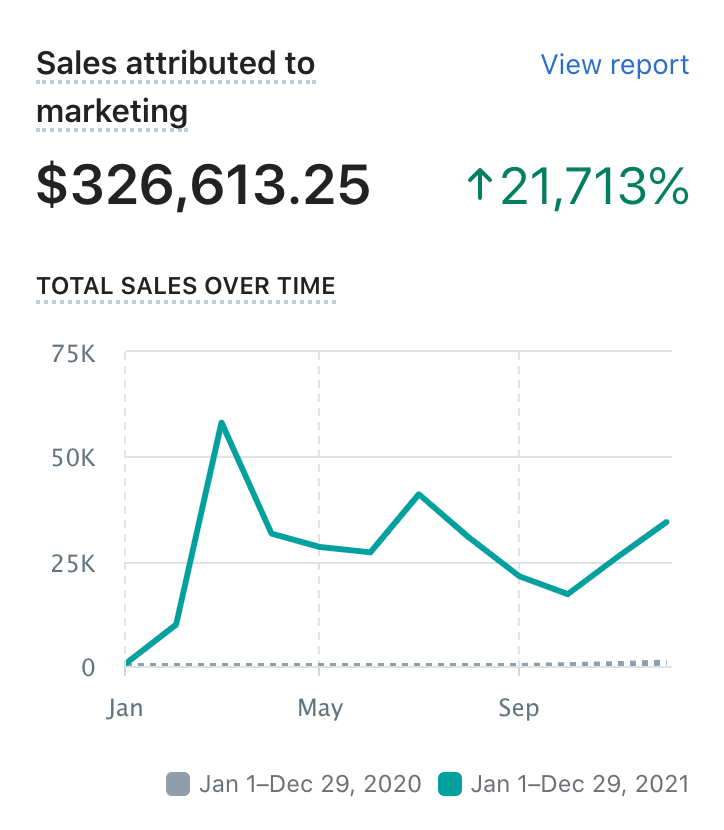Click the May x-axis label
The width and height of the screenshot is (724, 830).
[320, 708]
